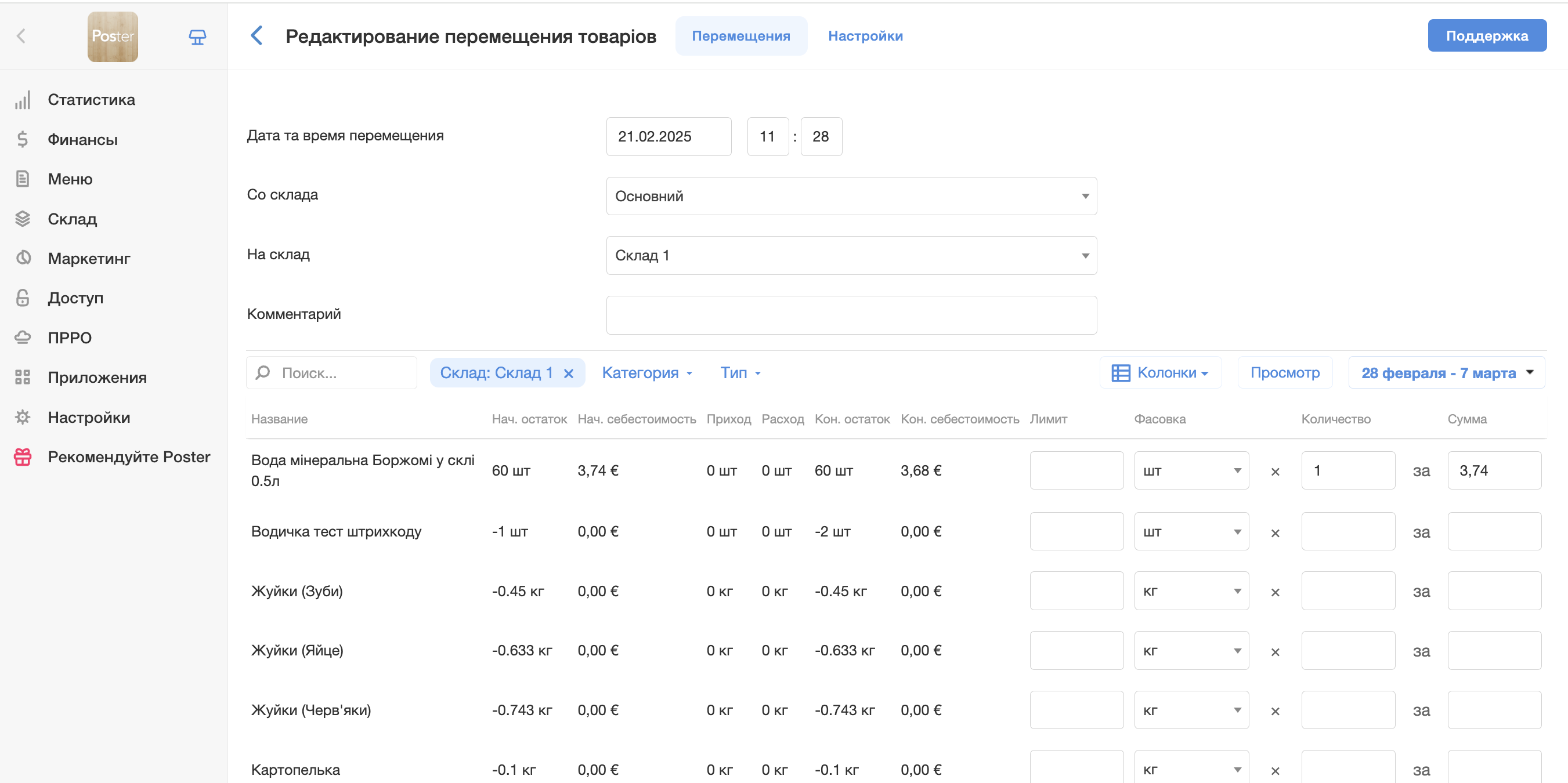This screenshot has width=1568, height=783.
Task: Click the Маркетинг pie icon
Action: tap(23, 258)
